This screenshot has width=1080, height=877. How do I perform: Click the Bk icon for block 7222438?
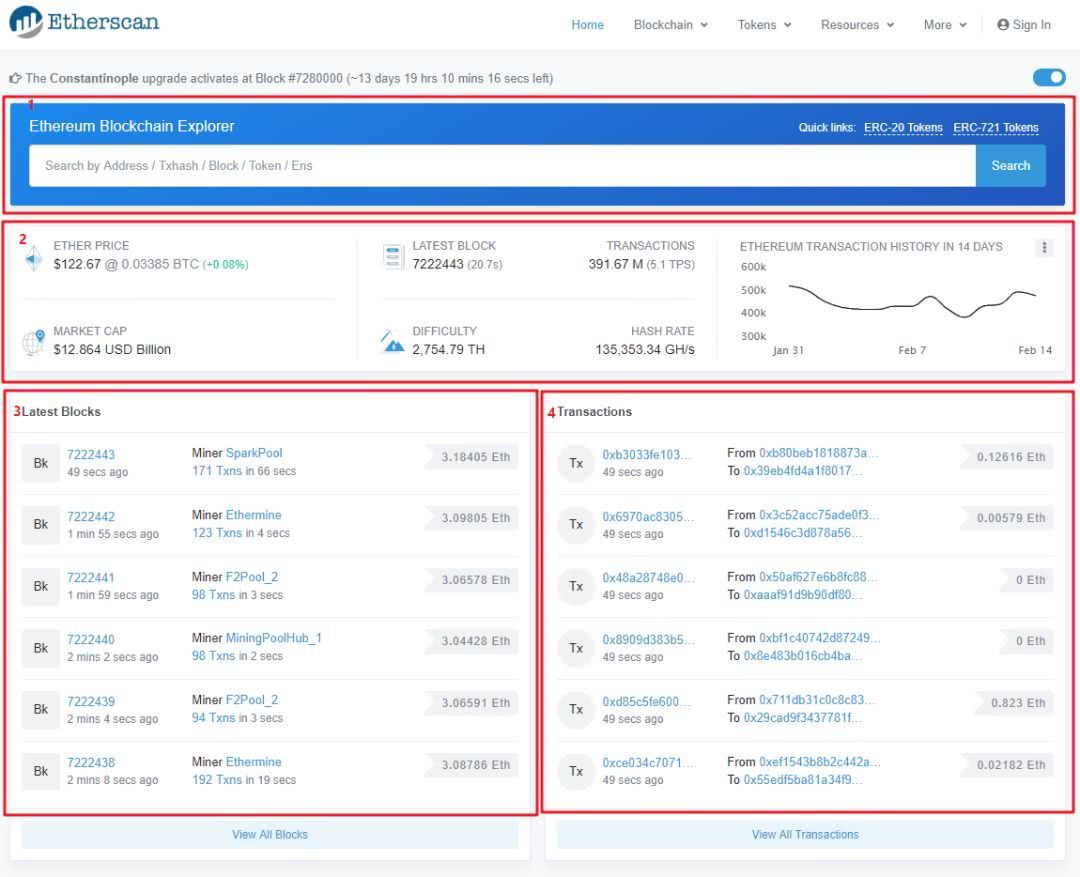pyautogui.click(x=41, y=771)
